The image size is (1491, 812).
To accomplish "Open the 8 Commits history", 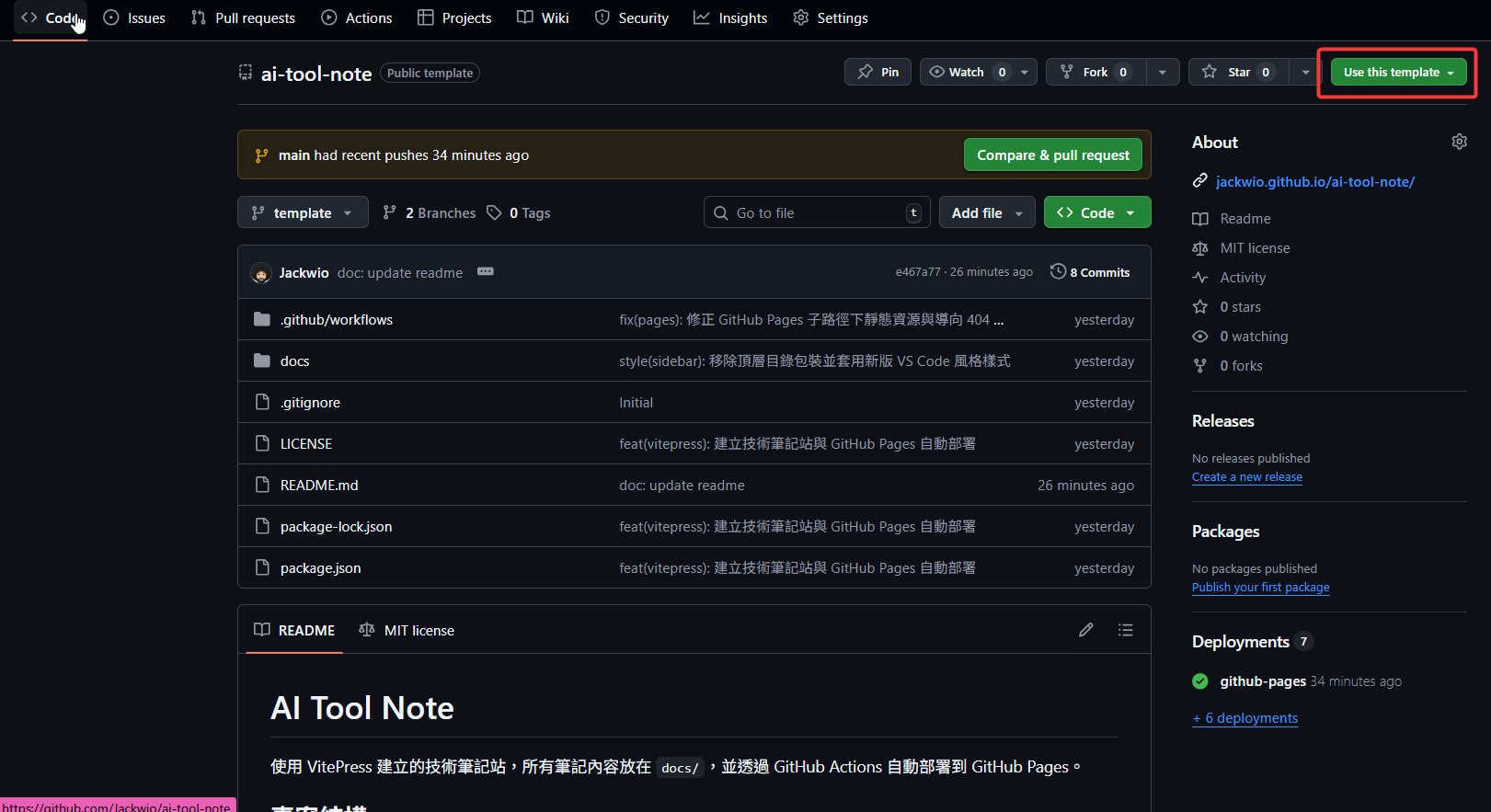I will (x=1090, y=272).
